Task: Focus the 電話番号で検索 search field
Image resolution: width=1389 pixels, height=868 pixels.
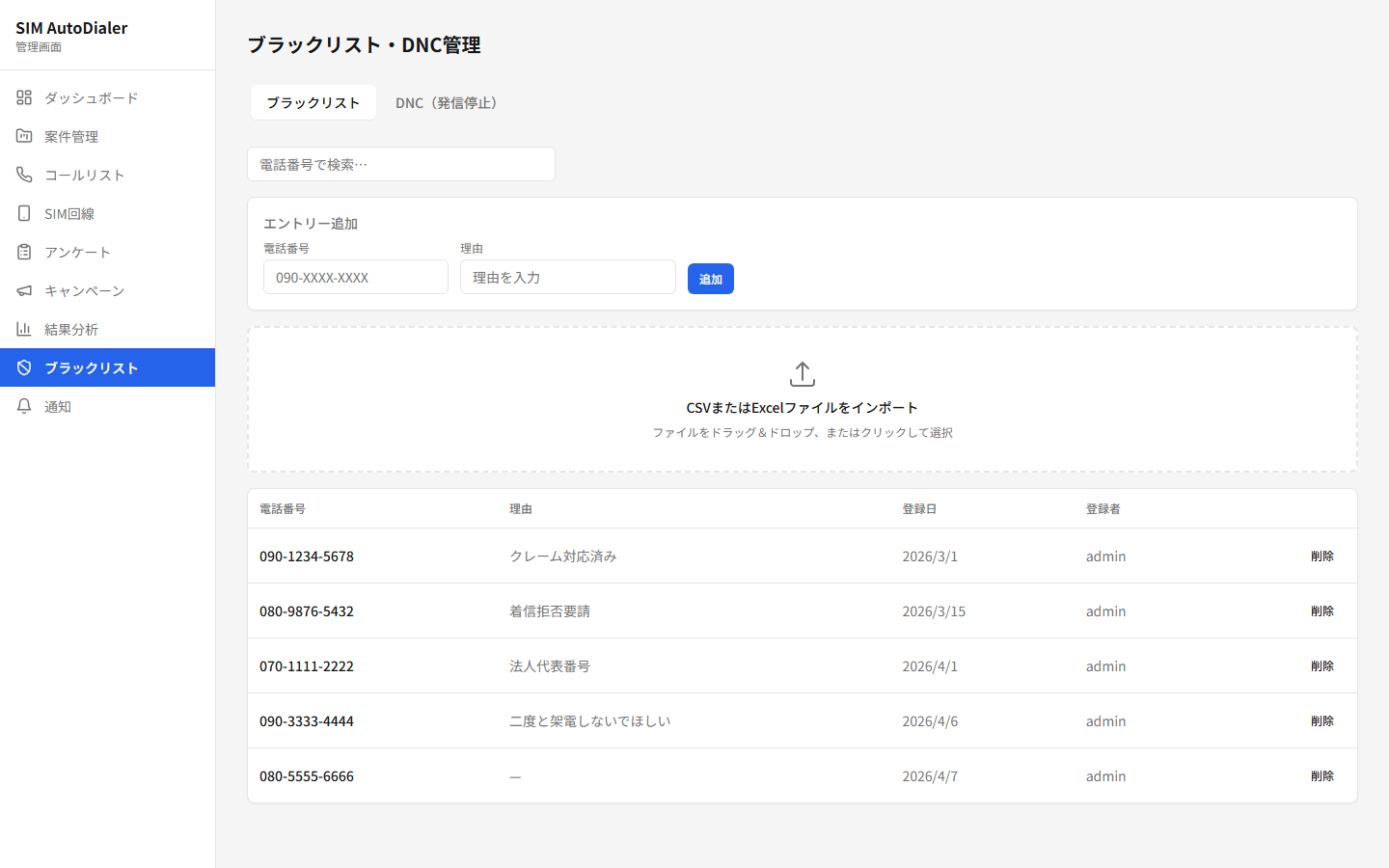Action: [401, 164]
